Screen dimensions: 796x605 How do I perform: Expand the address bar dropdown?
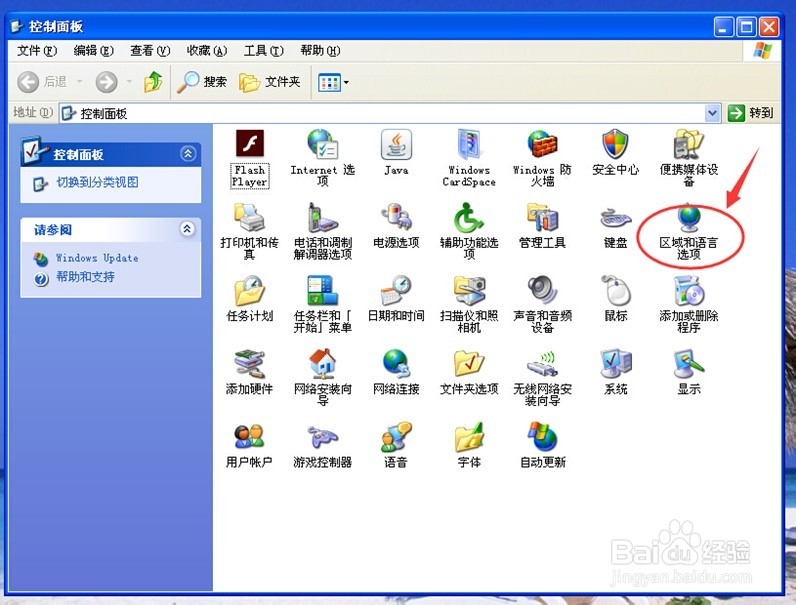point(712,113)
